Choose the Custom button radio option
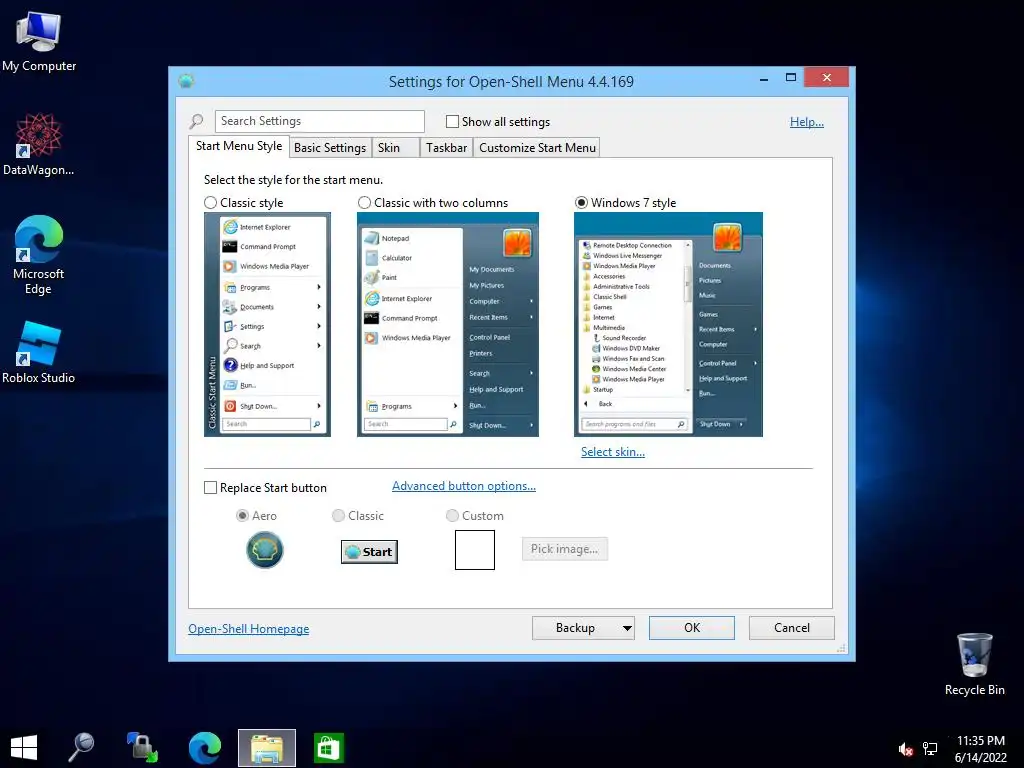 coord(452,516)
